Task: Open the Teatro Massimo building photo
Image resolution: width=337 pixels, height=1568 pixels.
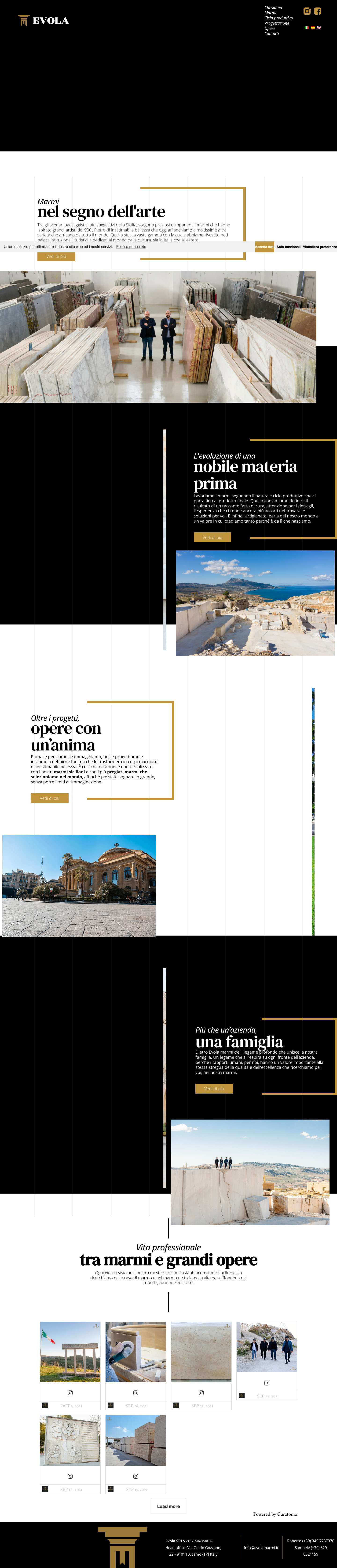Action: pos(79,885)
